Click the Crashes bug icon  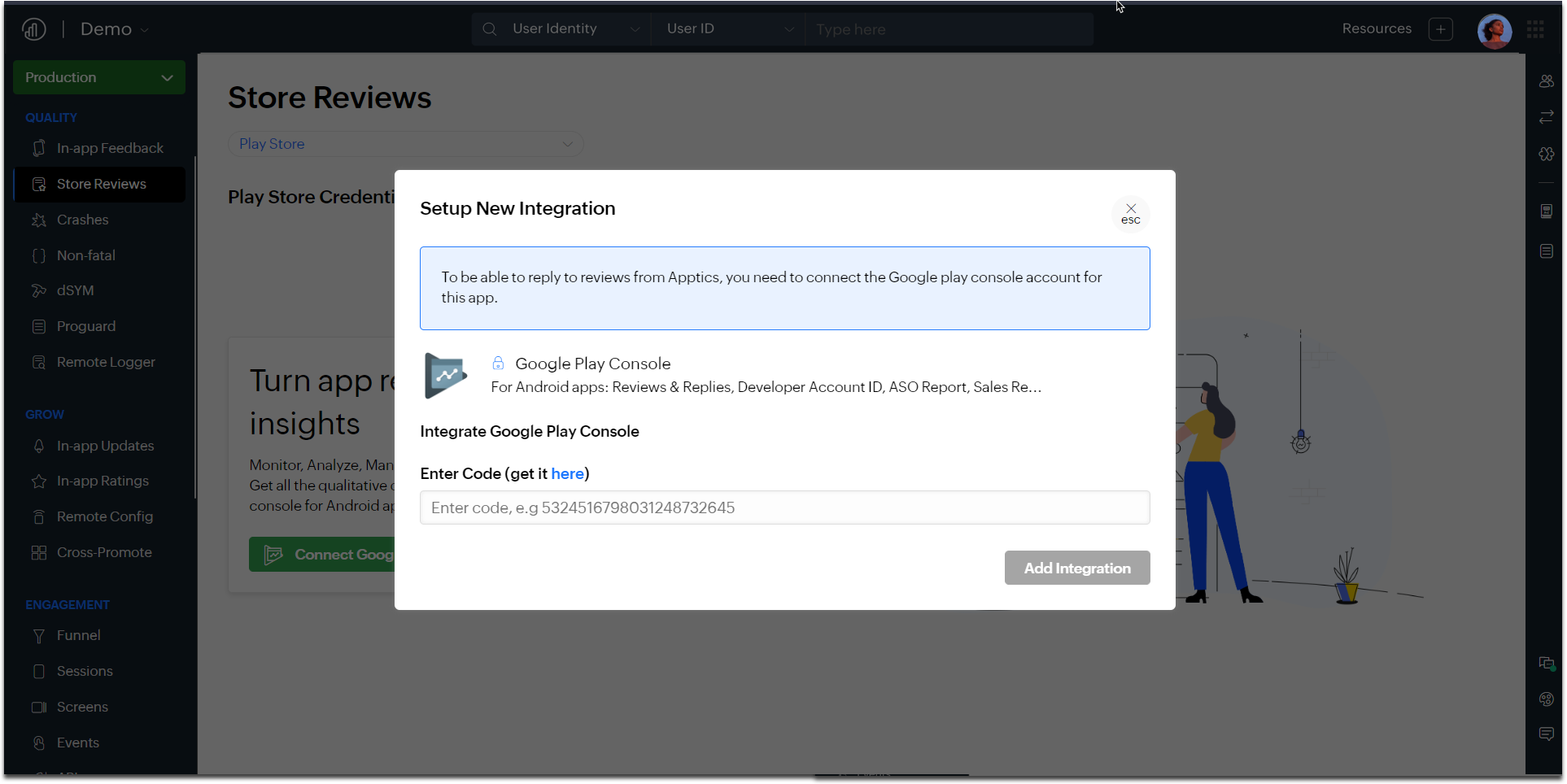click(38, 220)
